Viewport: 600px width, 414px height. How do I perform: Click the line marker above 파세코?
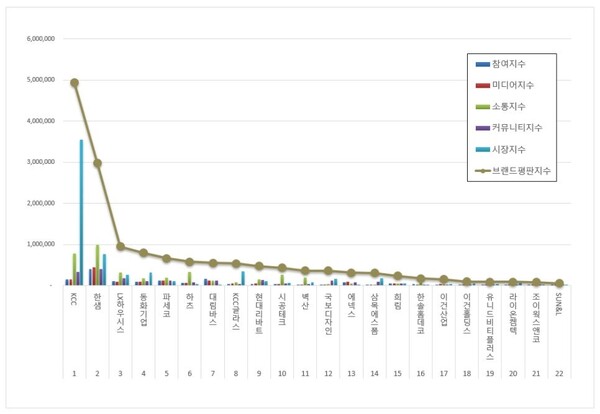click(166, 258)
